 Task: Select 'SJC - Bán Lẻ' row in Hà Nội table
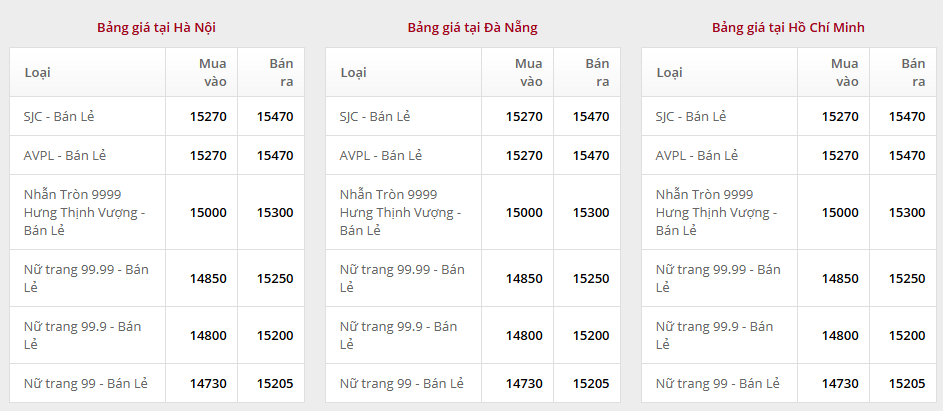tap(65, 116)
